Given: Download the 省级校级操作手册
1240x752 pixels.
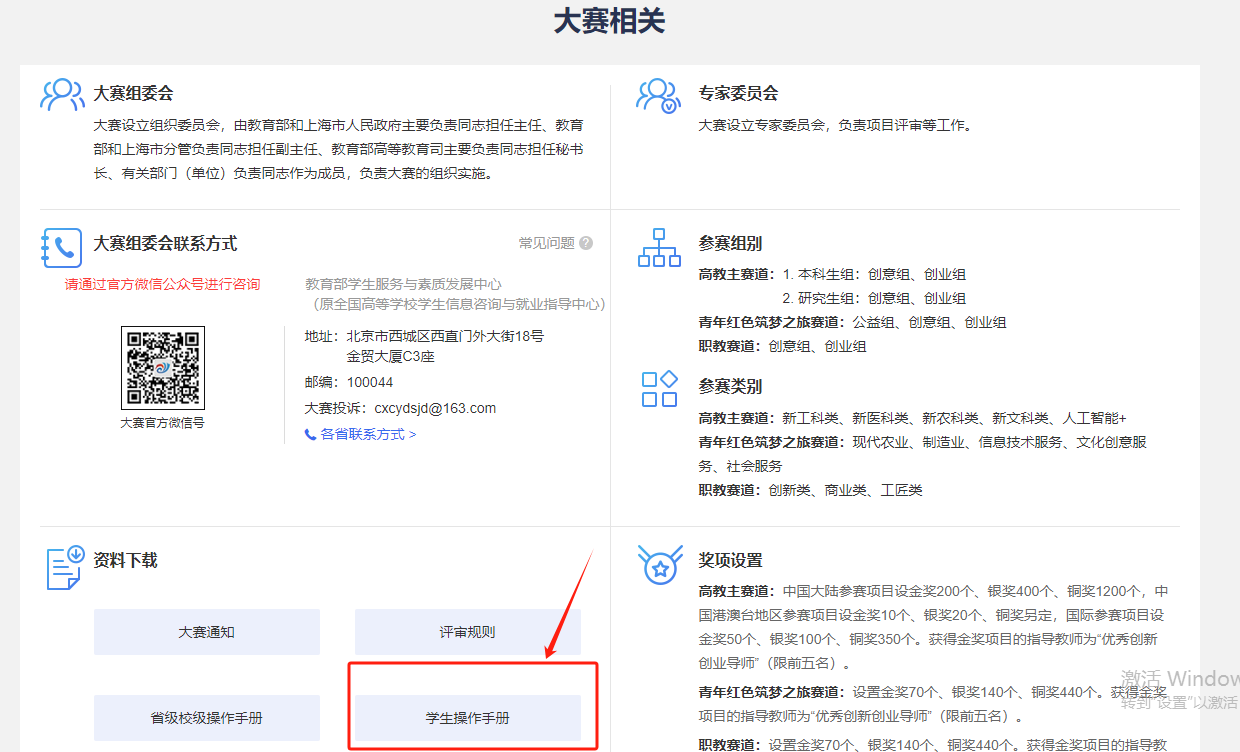Looking at the screenshot, I should tap(207, 718).
